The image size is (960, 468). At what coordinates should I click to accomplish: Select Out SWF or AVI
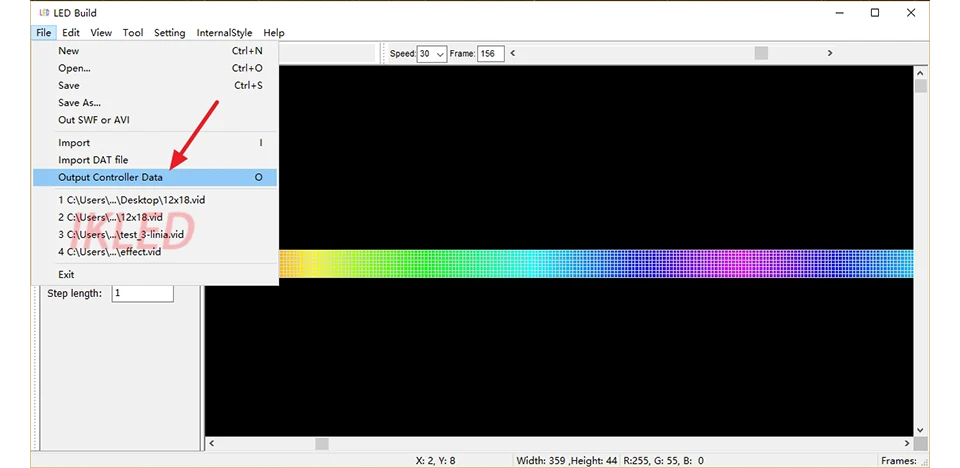click(156, 120)
